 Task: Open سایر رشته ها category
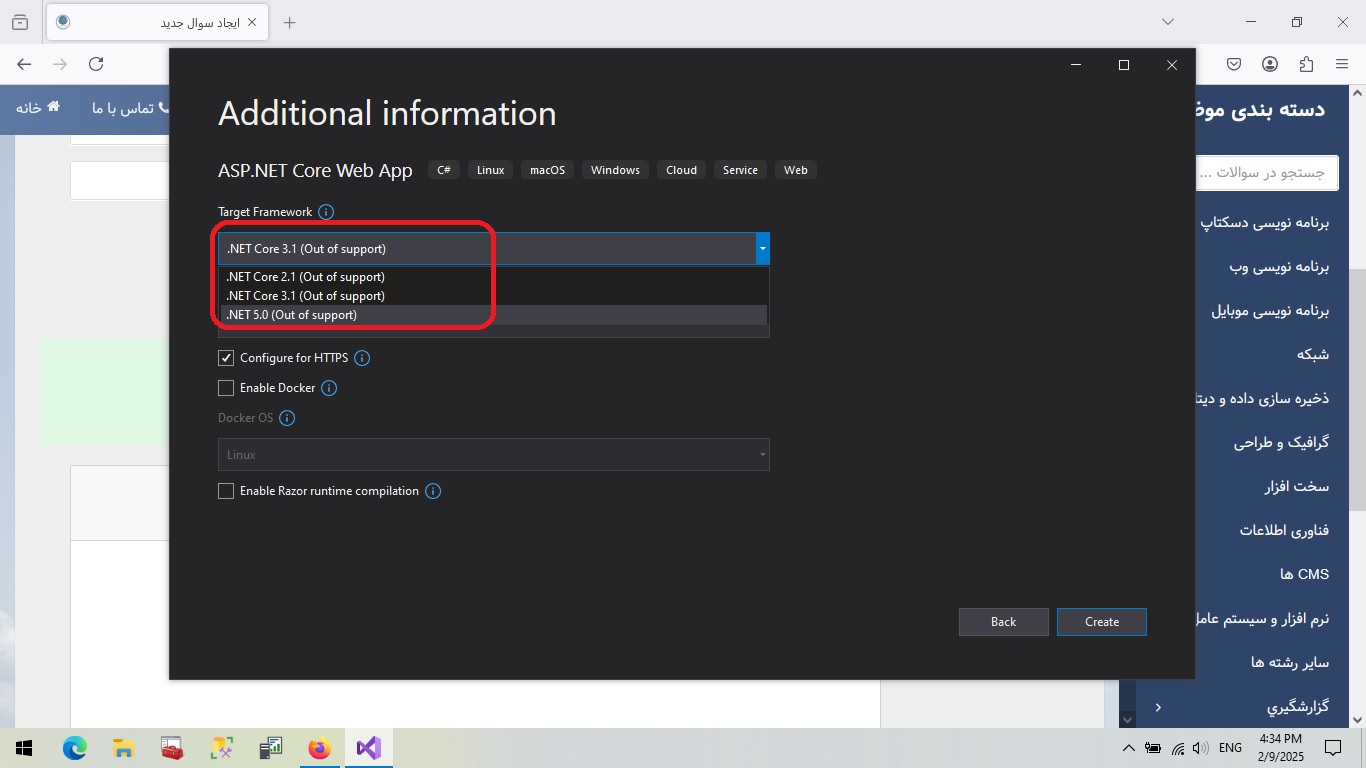point(1290,662)
